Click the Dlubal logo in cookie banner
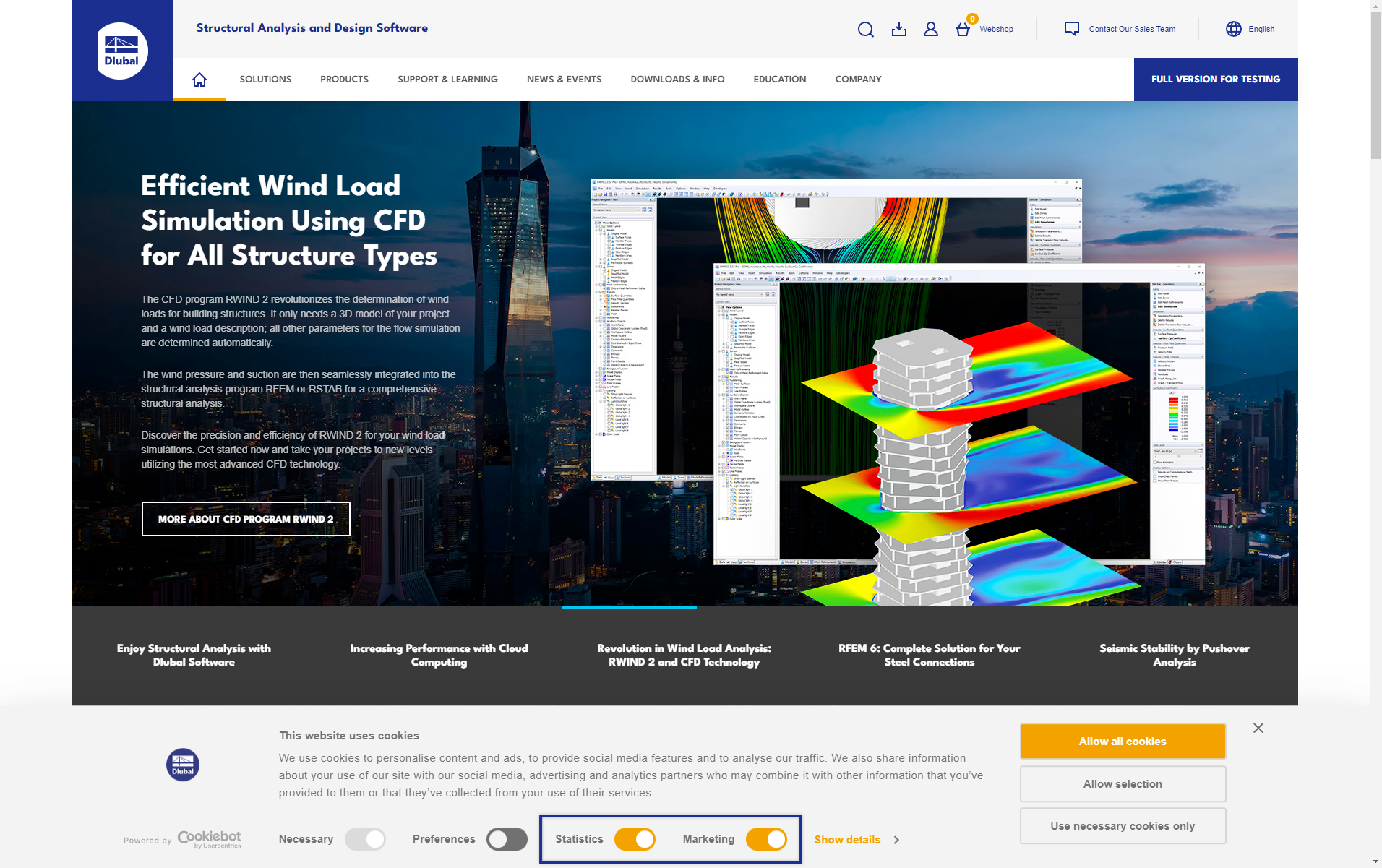The height and width of the screenshot is (868, 1382). coord(183,765)
